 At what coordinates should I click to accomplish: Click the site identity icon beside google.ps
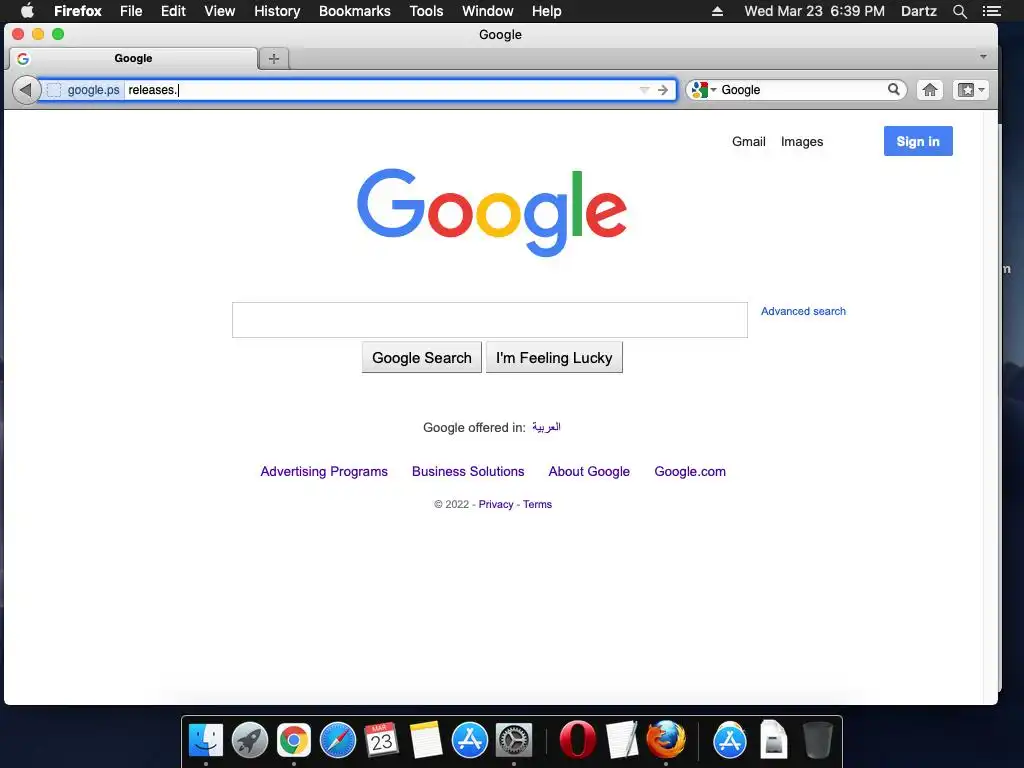(54, 90)
